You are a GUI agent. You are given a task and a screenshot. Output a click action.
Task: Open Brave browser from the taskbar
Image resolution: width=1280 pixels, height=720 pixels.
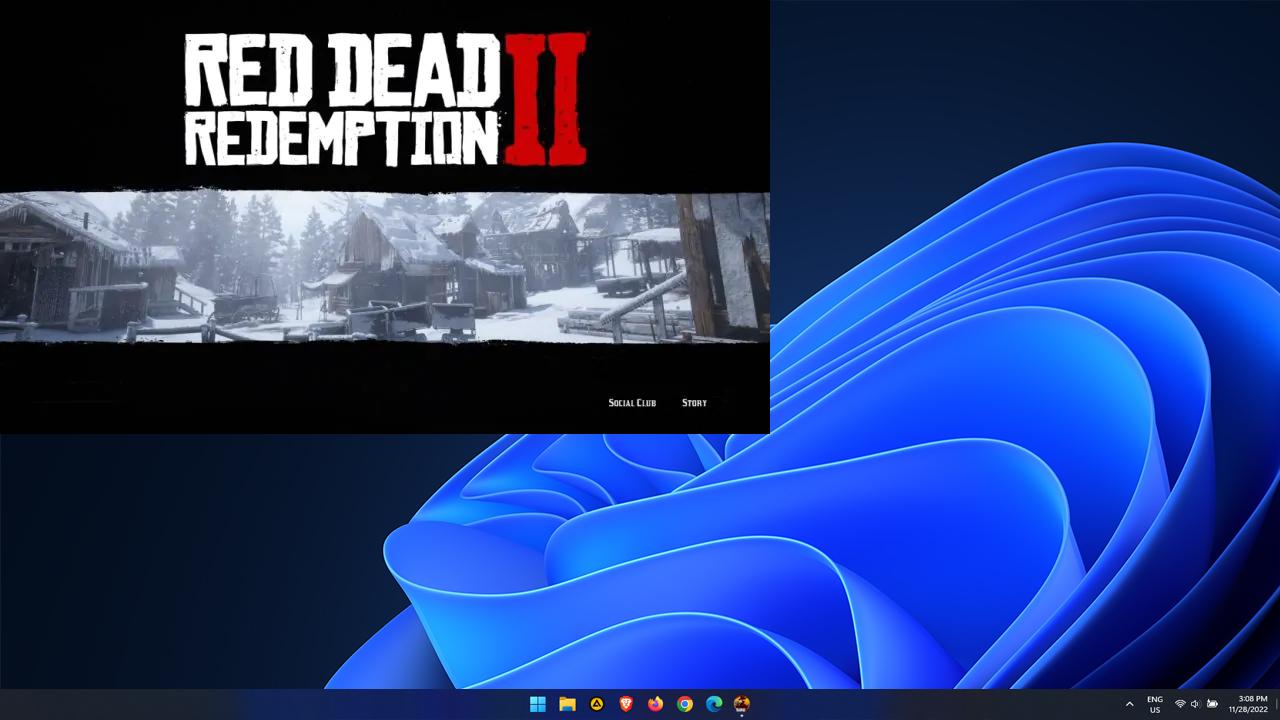click(x=626, y=704)
